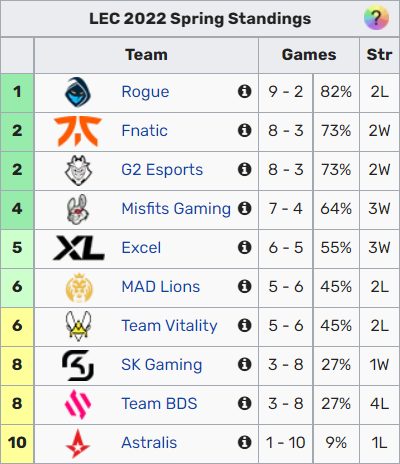Click info icon in MAD Lions row
This screenshot has width=400, height=464.
(244, 286)
